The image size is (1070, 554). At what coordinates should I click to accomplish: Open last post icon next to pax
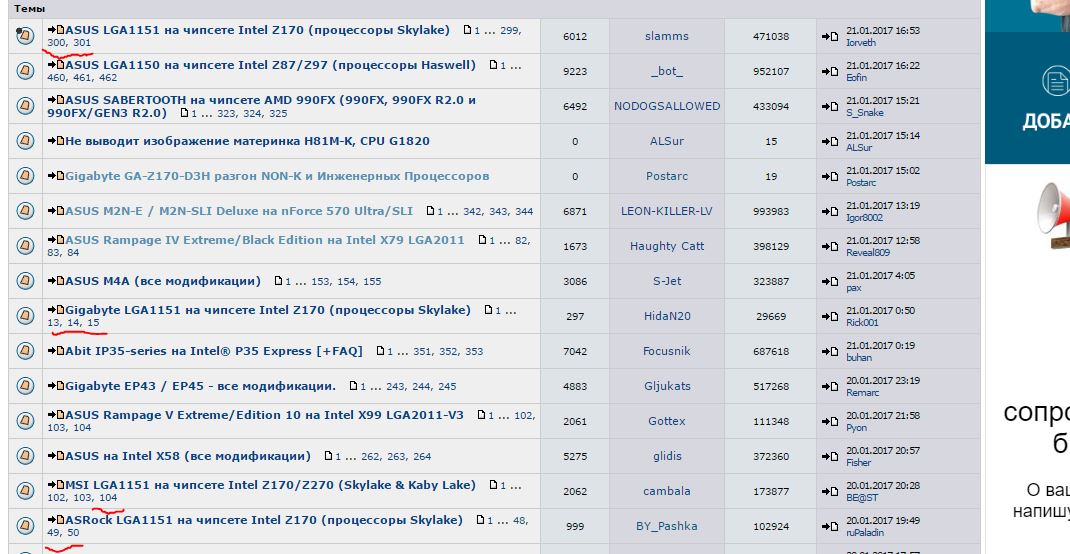tap(830, 282)
